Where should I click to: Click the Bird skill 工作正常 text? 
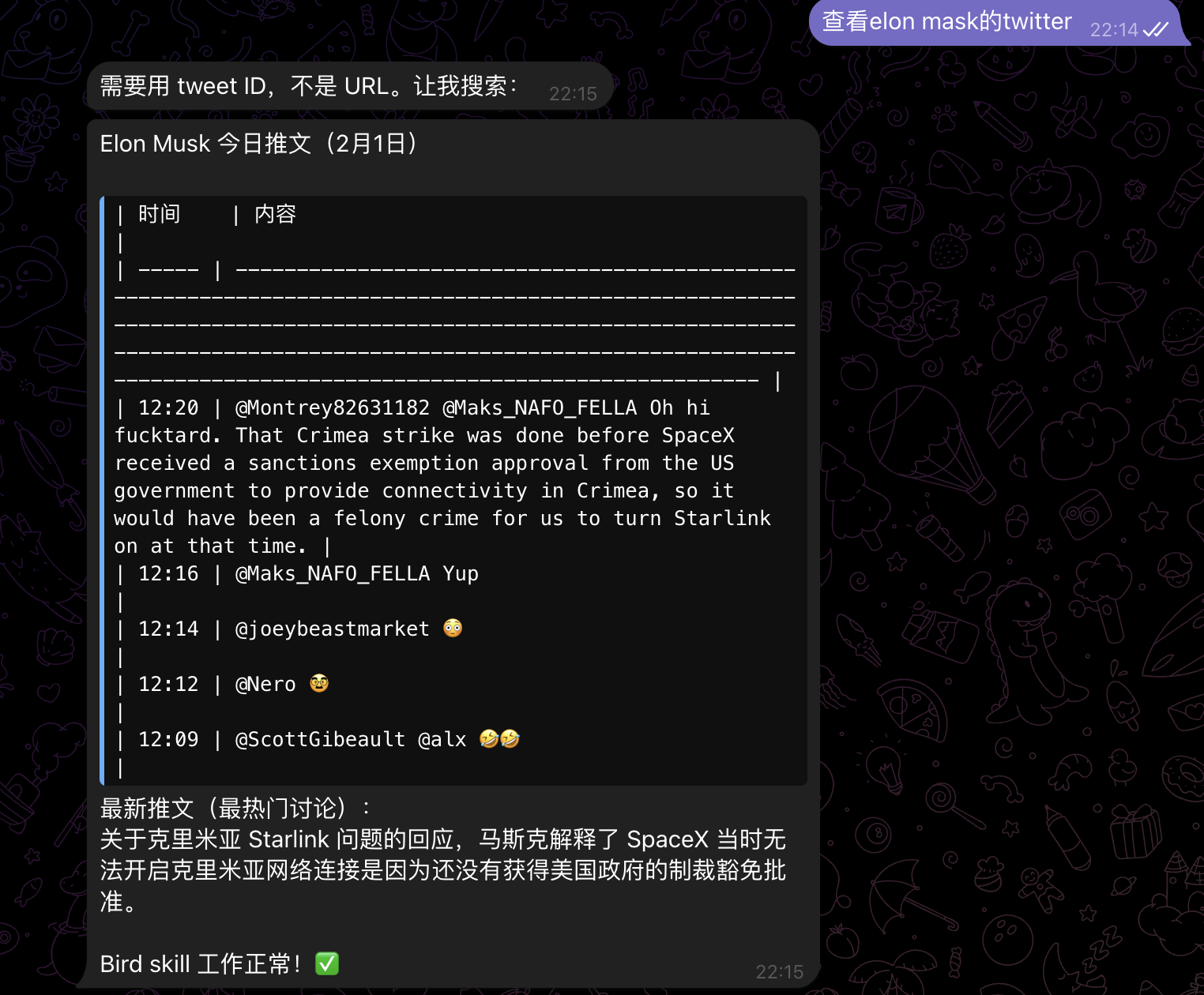(x=200, y=963)
